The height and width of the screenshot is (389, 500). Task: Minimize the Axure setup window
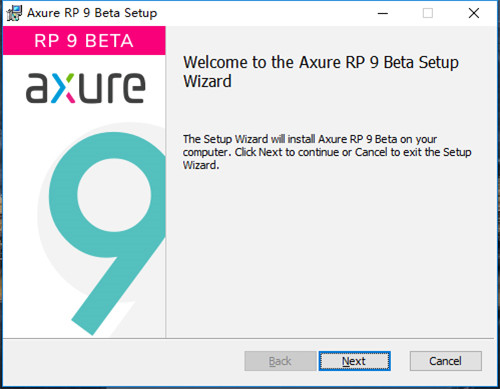(383, 13)
